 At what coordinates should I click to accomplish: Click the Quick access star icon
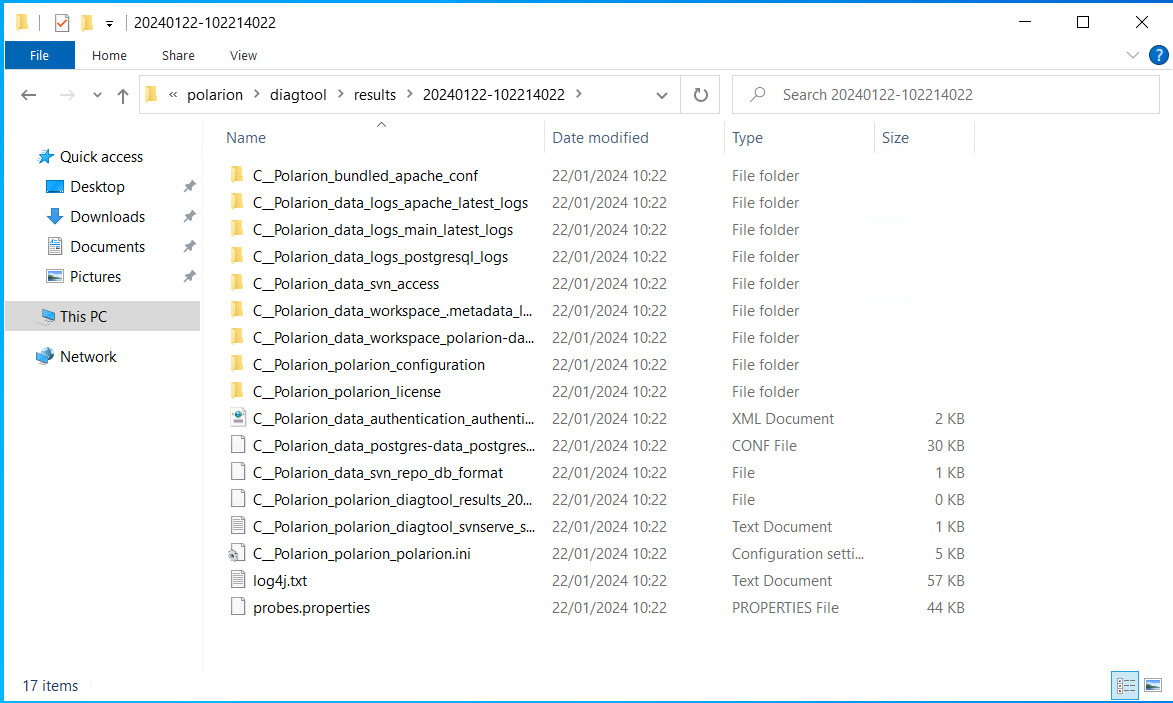tap(45, 157)
